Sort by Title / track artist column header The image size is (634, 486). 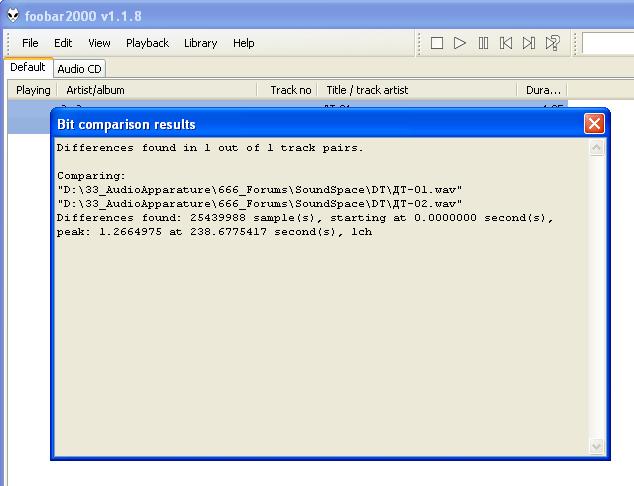[417, 90]
